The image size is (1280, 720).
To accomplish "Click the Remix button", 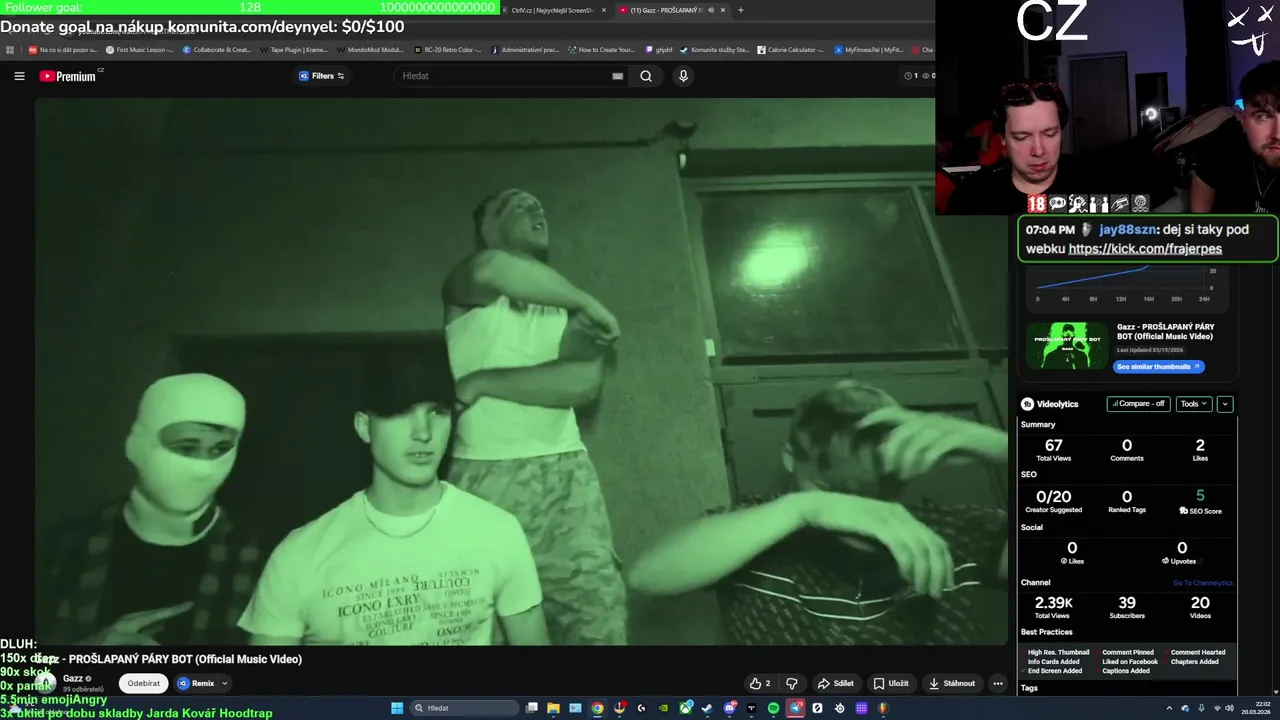I will click(196, 684).
